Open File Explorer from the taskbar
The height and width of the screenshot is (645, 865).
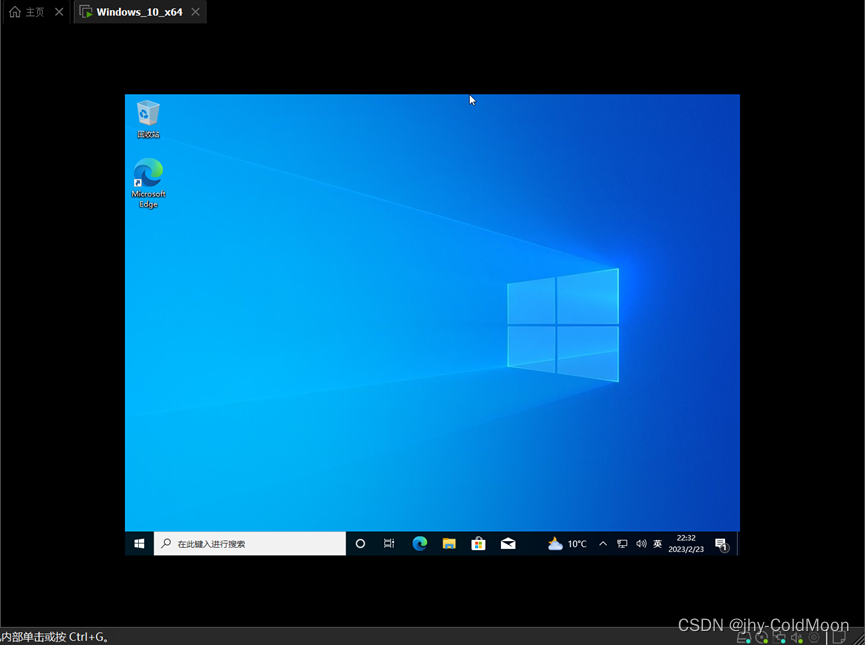(449, 543)
